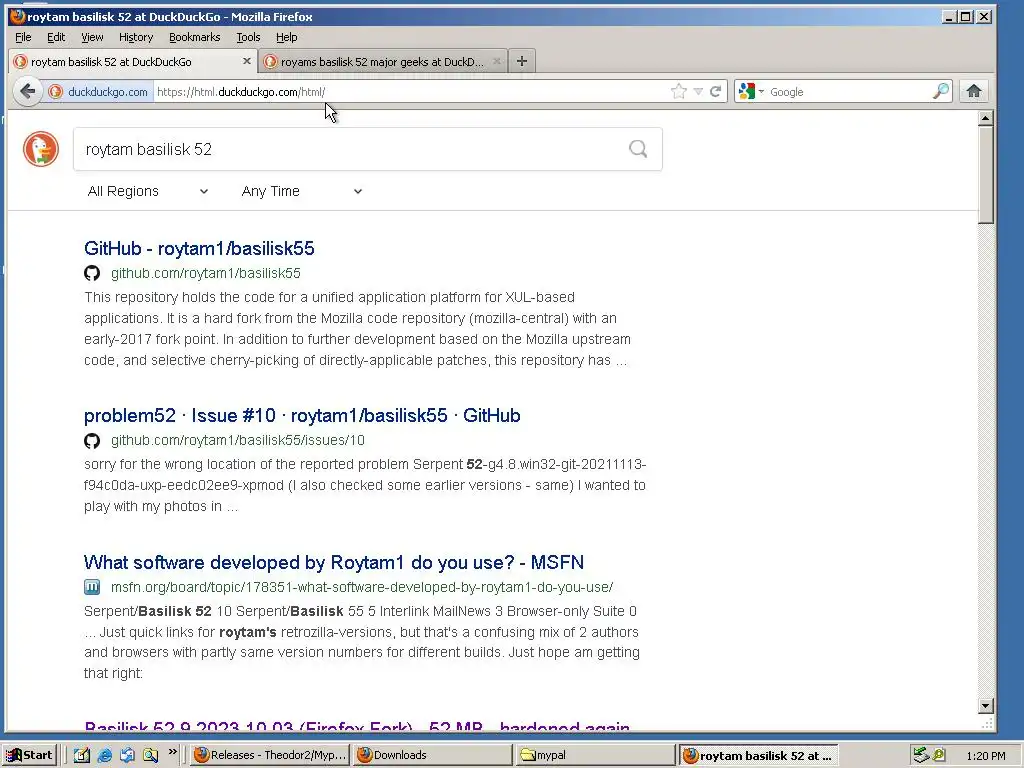The image size is (1024, 768).
Task: Close the 'roytam basilisk 52' tab
Action: coord(246,61)
